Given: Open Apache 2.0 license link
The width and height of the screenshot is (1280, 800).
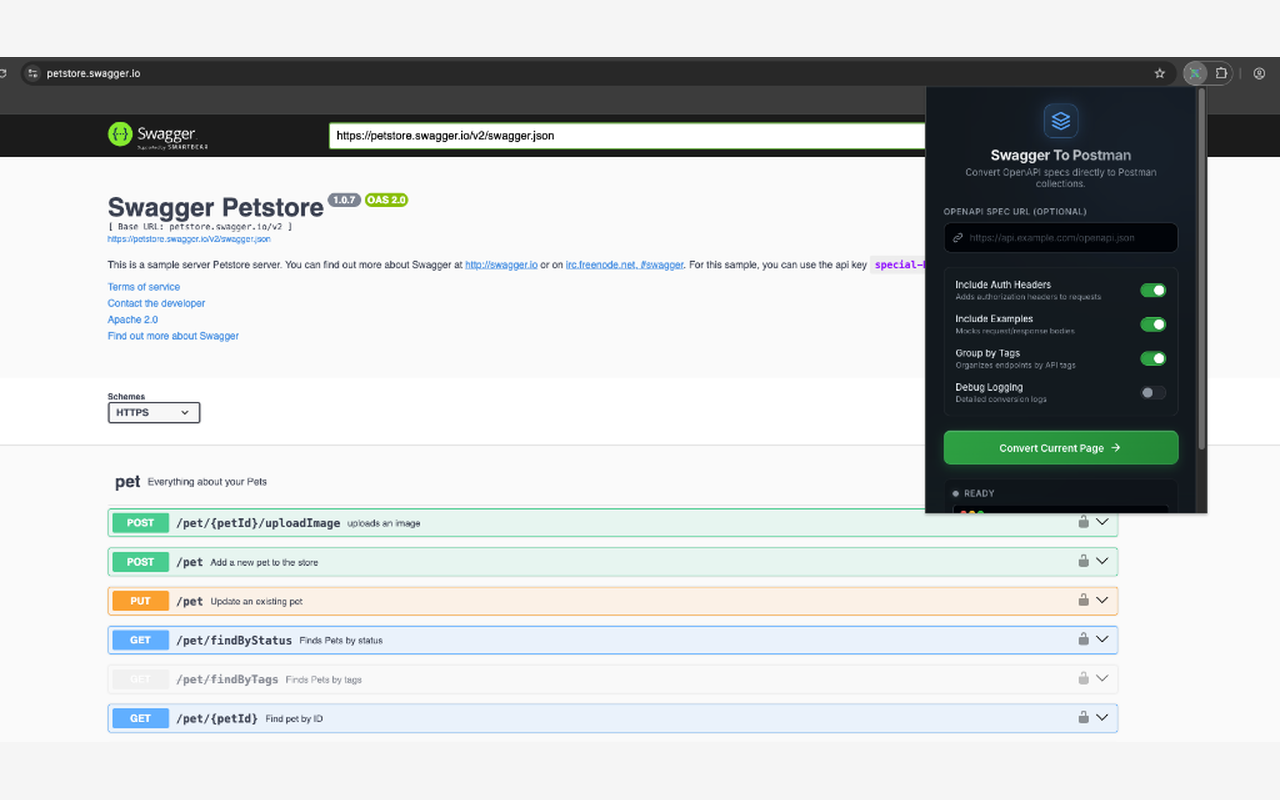Looking at the screenshot, I should 133,319.
